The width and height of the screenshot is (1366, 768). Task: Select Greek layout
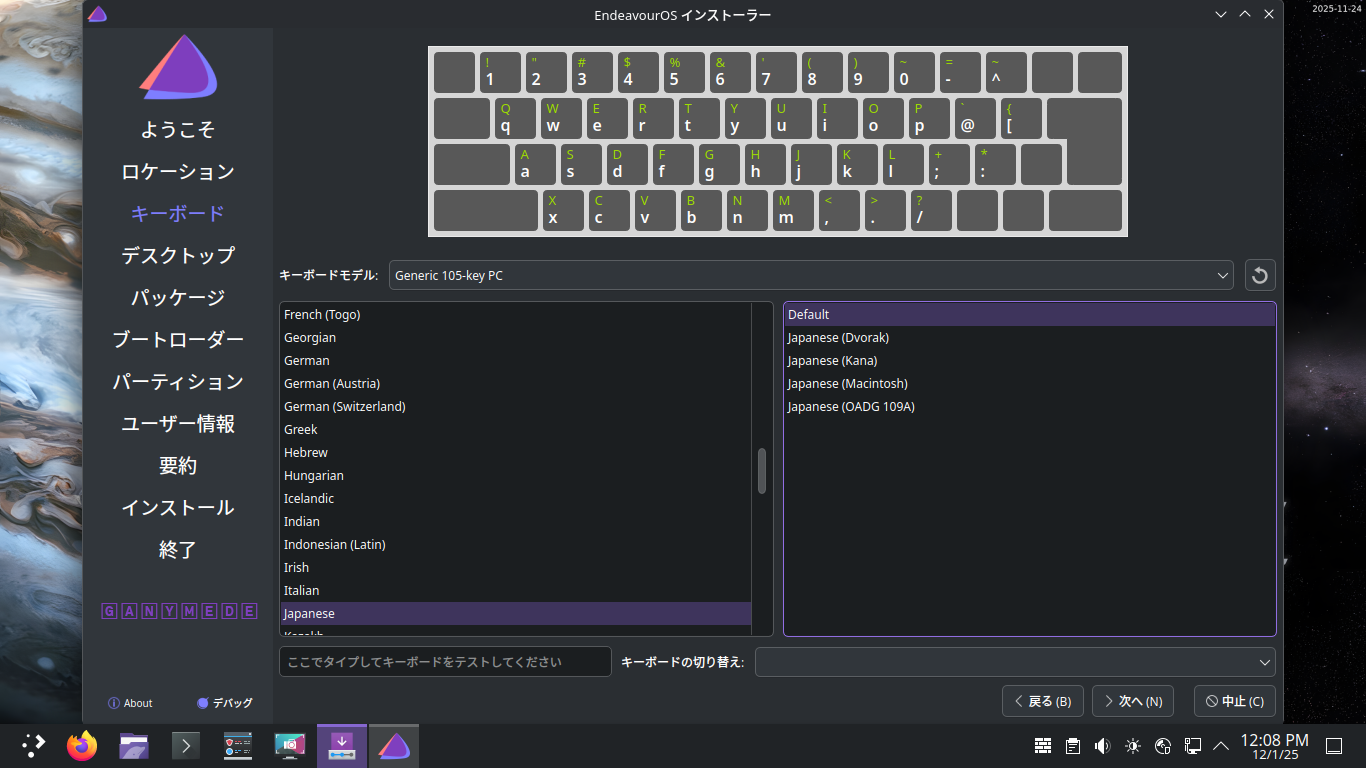[515, 429]
